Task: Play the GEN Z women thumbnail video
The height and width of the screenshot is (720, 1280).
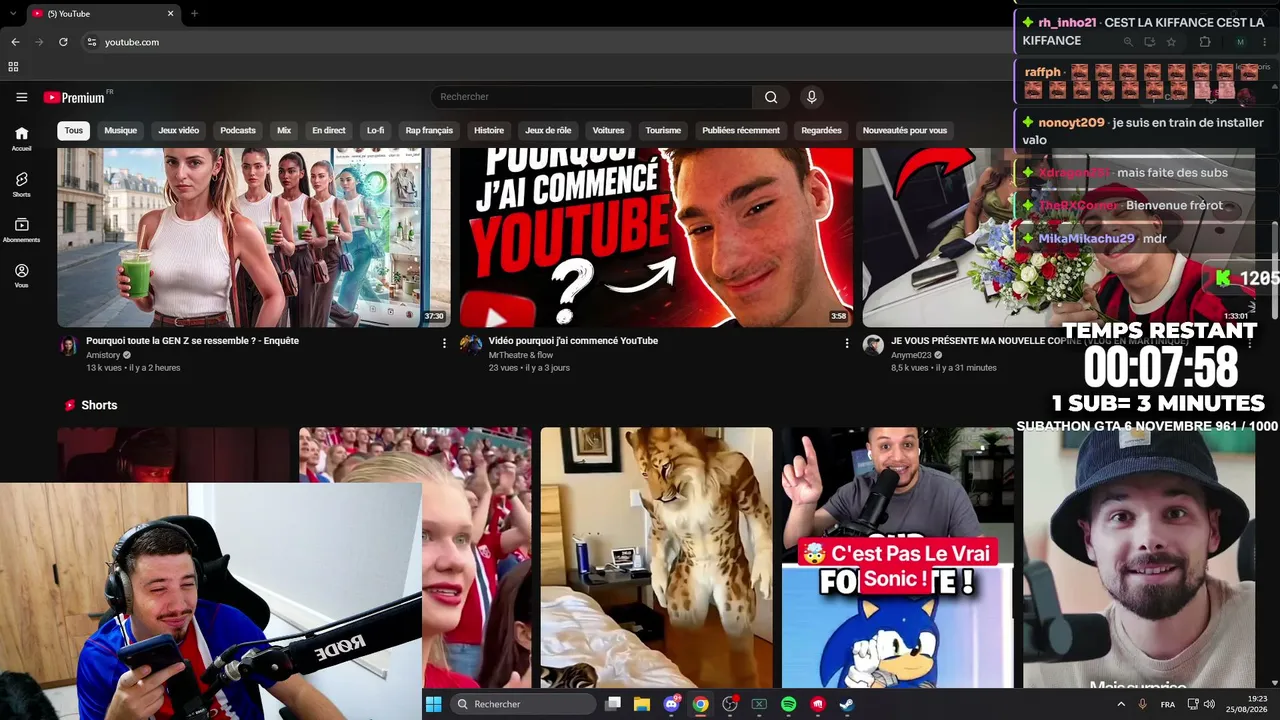Action: click(254, 237)
